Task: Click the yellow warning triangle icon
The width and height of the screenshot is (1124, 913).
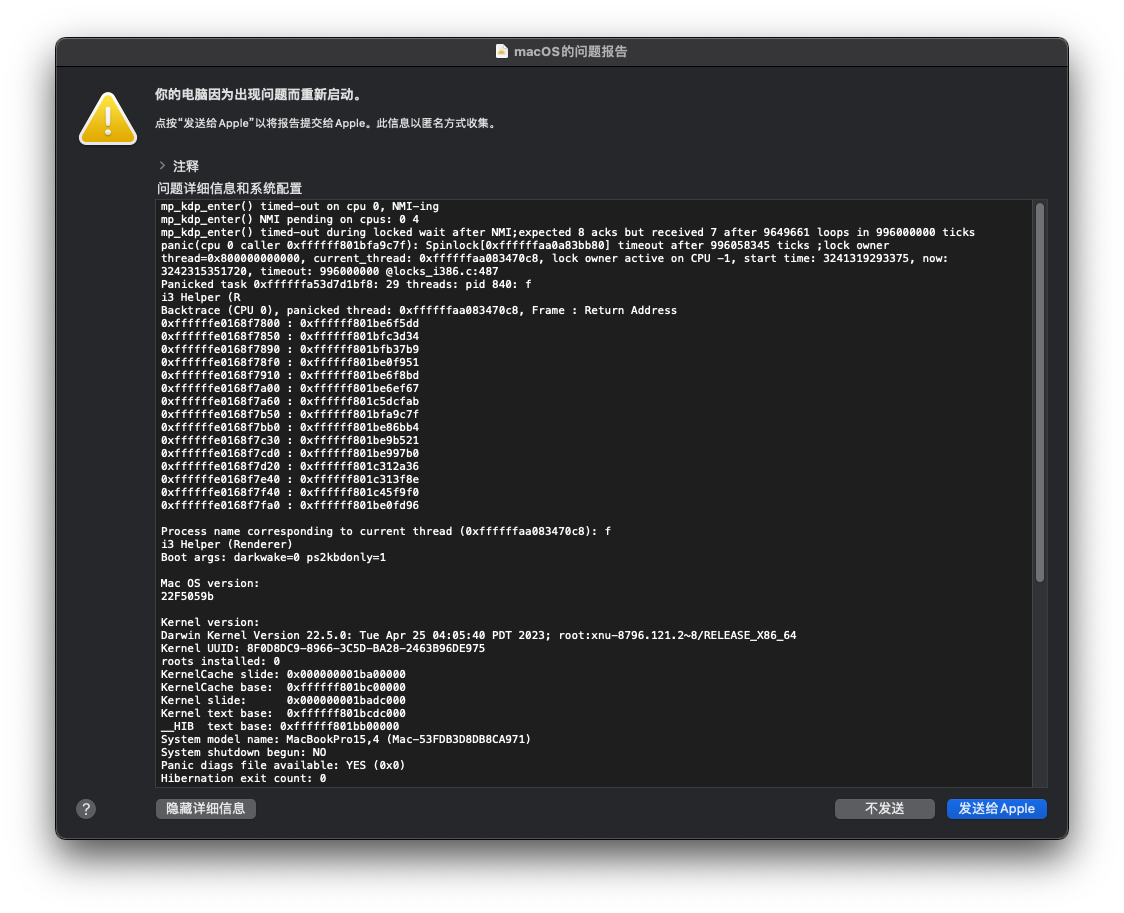Action: pos(107,118)
